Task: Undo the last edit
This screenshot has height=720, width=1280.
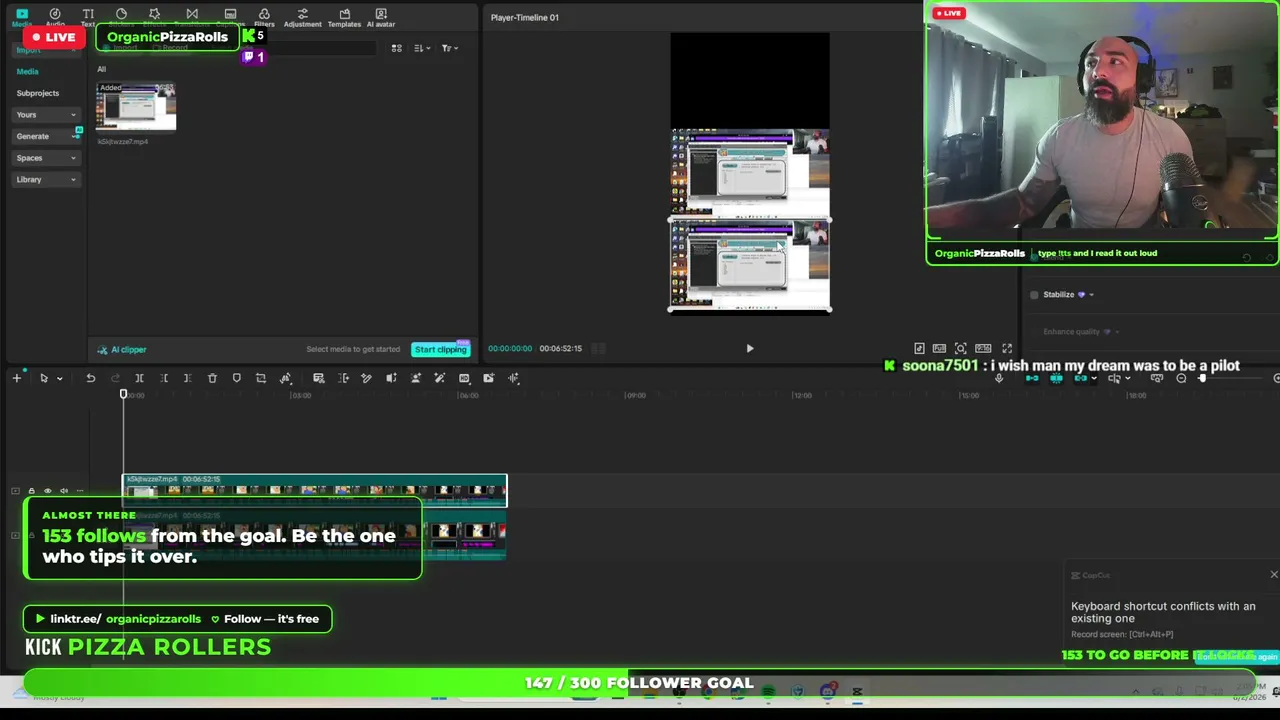Action: pyautogui.click(x=90, y=378)
